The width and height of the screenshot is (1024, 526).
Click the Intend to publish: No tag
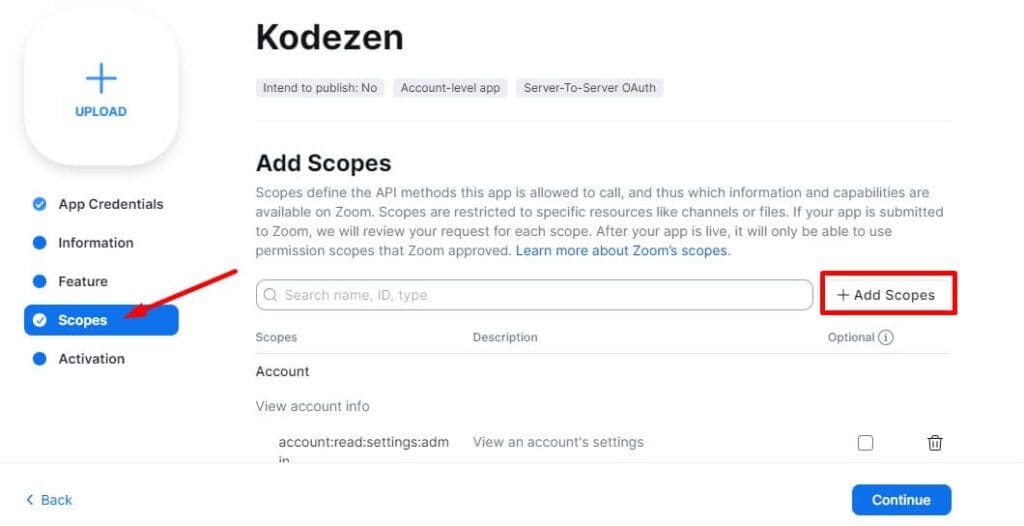point(320,88)
